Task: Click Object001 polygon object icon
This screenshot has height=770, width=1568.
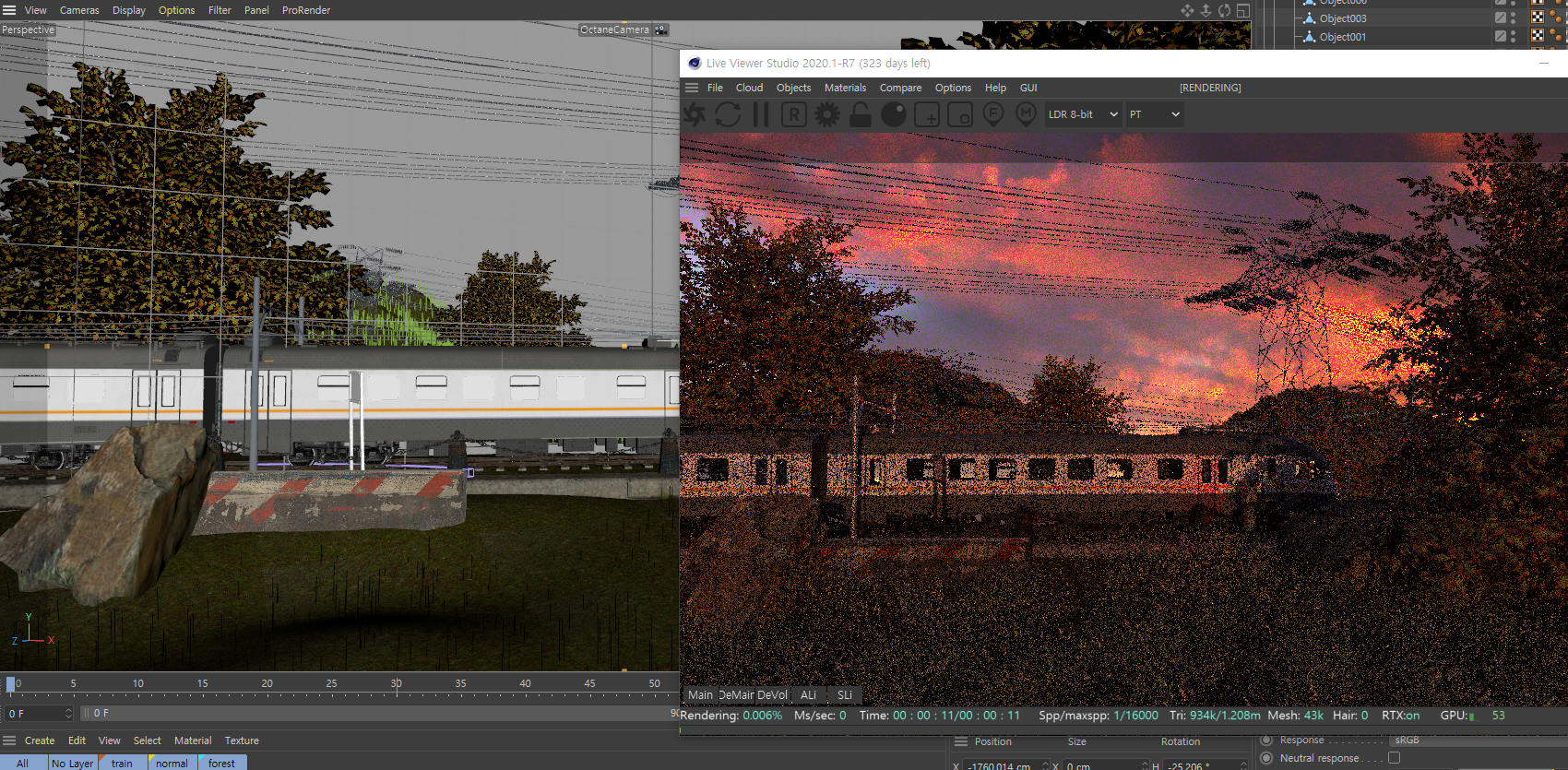Action: (x=1309, y=37)
